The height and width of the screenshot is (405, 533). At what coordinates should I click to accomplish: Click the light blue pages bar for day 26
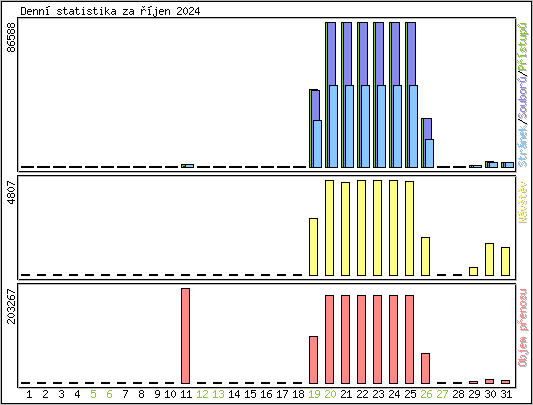pos(429,153)
